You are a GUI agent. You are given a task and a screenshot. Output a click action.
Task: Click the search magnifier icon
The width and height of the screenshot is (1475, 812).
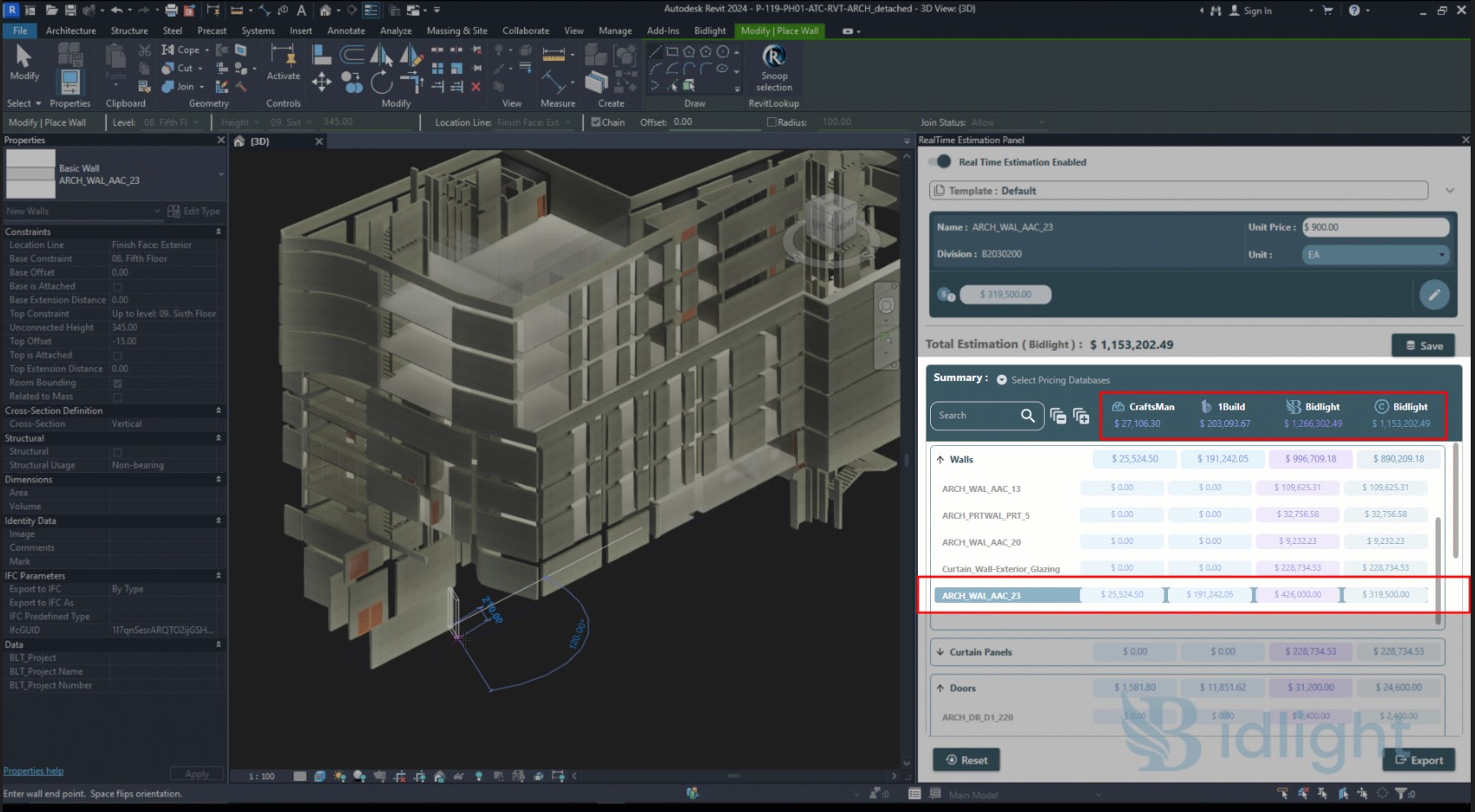[1027, 416]
